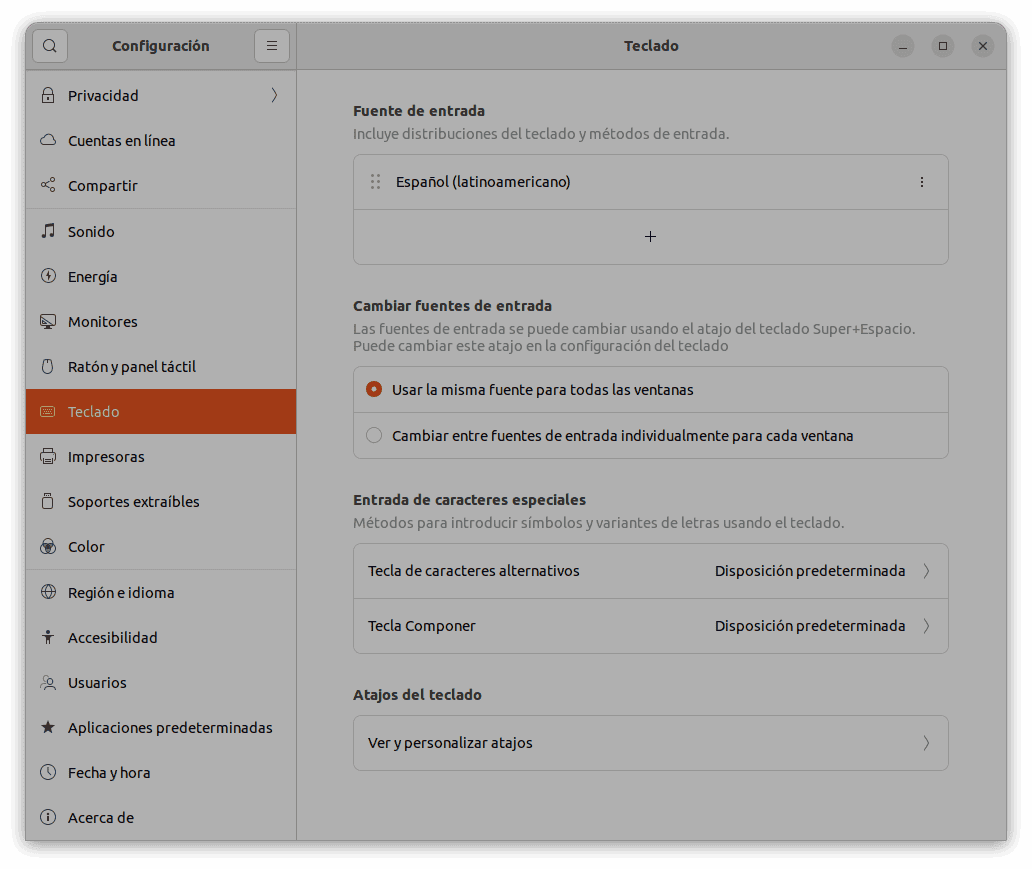Image resolution: width=1032 pixels, height=869 pixels.
Task: Add a new input source with plus button
Action: pyautogui.click(x=650, y=237)
